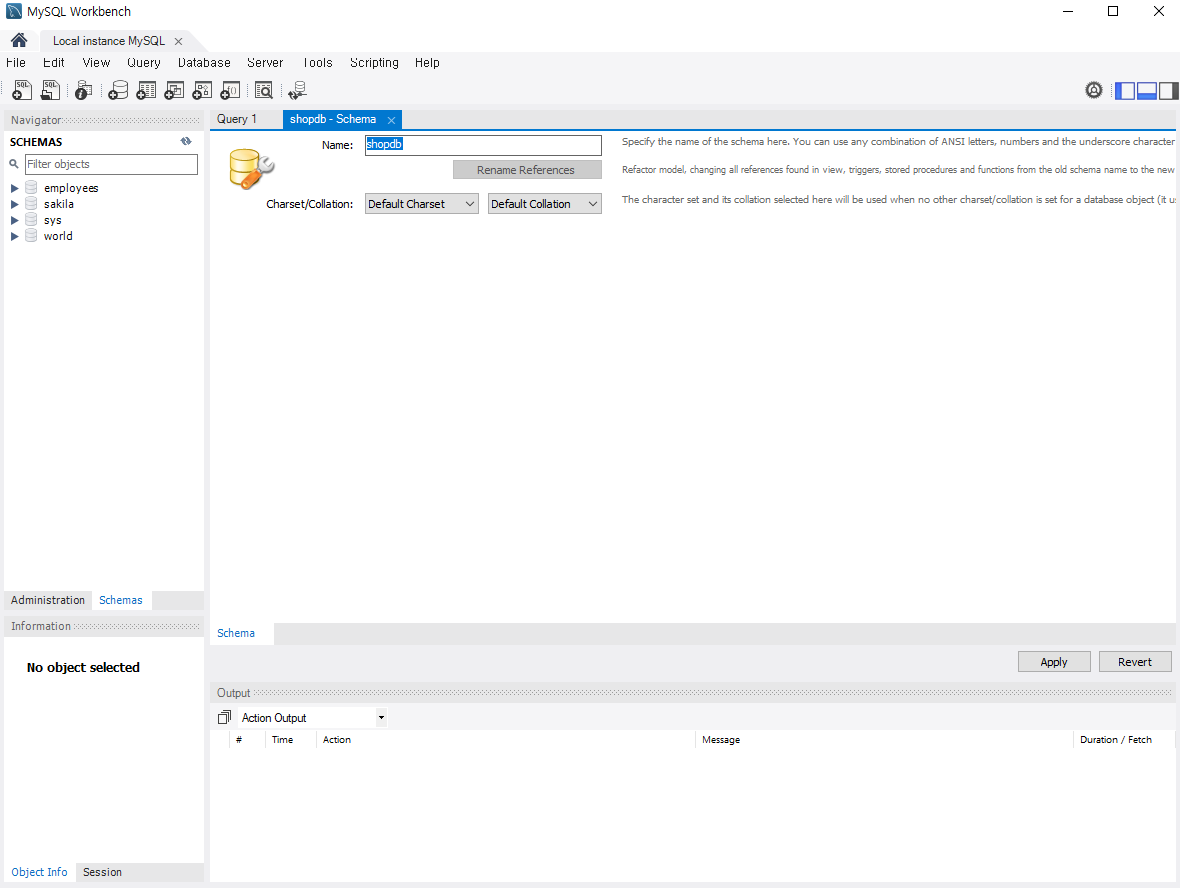Expand the world schema

[x=14, y=236]
